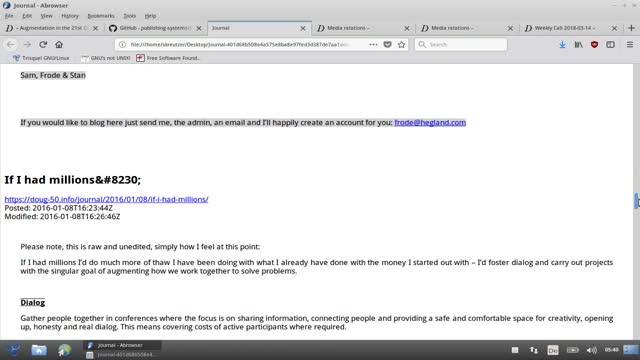The width and height of the screenshot is (640, 360).
Task: Toggle the sidebar view
Action: [x=610, y=44]
